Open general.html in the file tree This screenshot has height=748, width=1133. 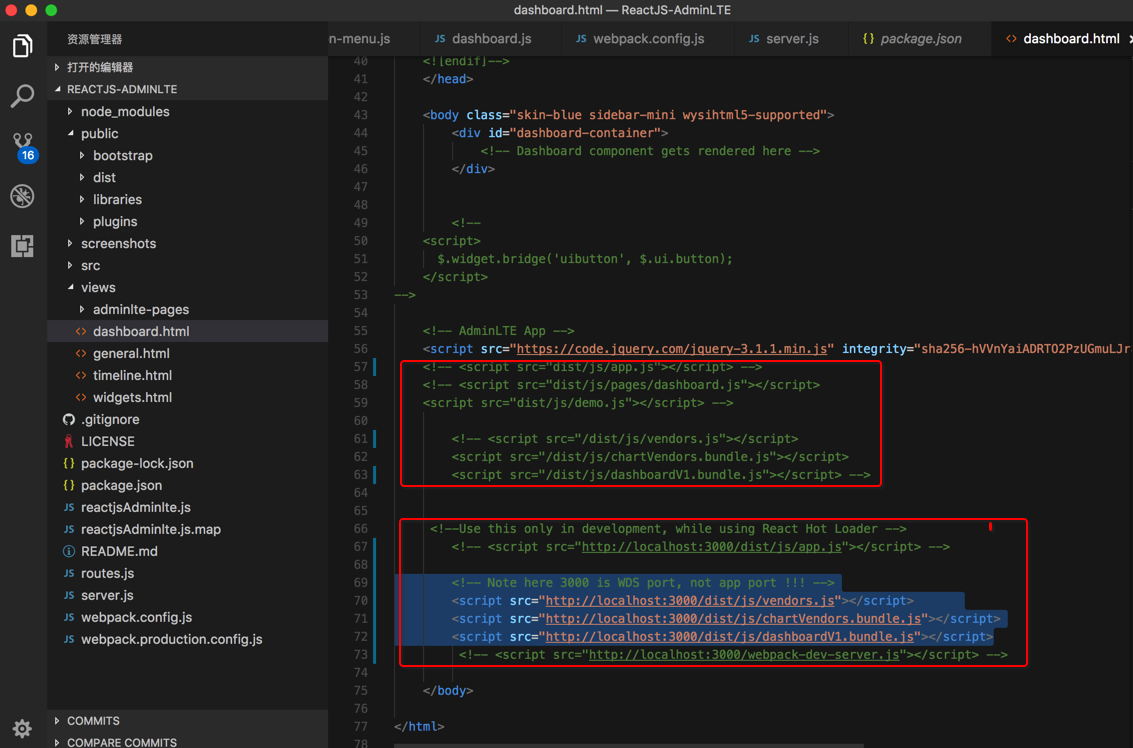[131, 353]
